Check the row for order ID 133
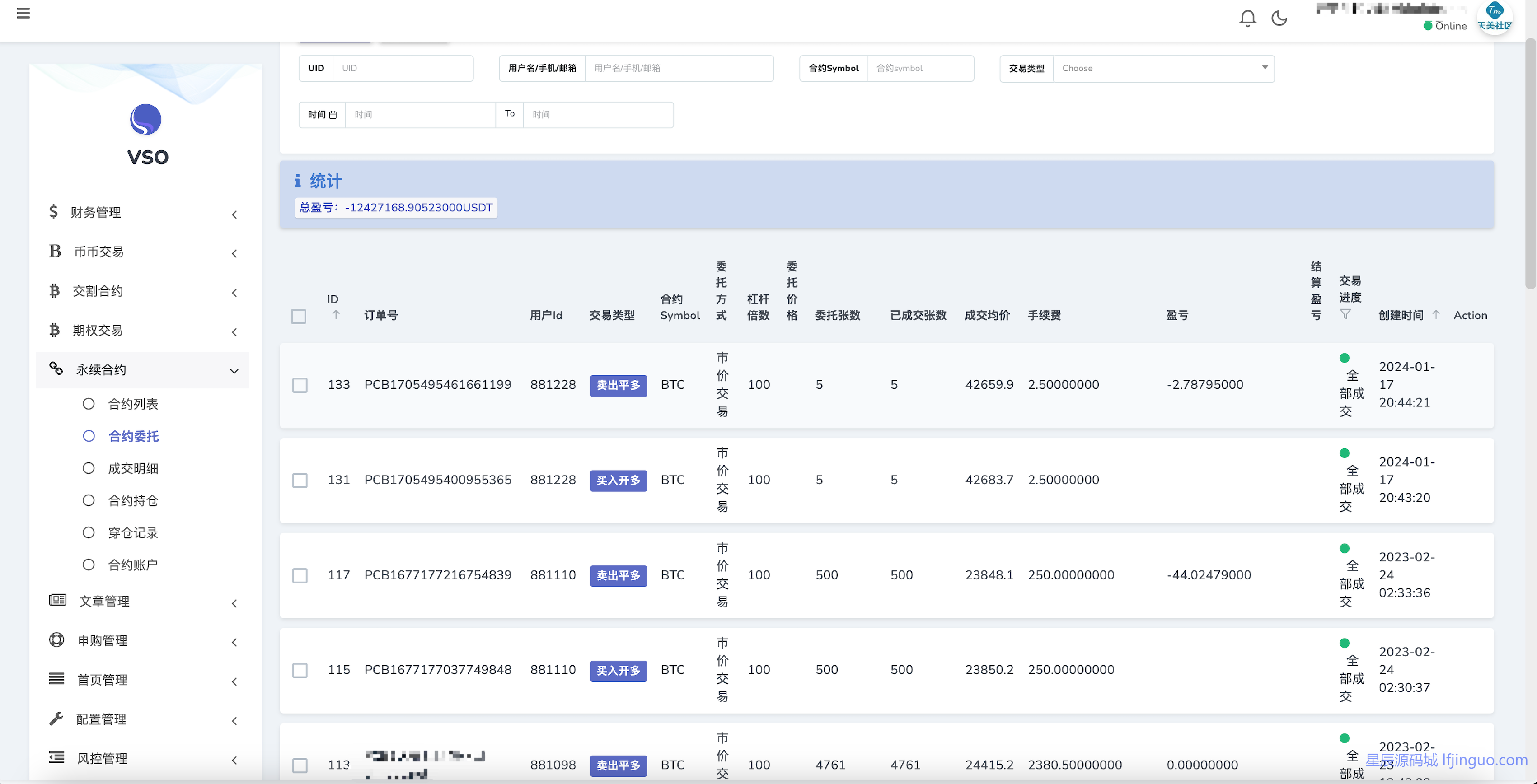Screen dimensions: 1537x784 (x=300, y=385)
